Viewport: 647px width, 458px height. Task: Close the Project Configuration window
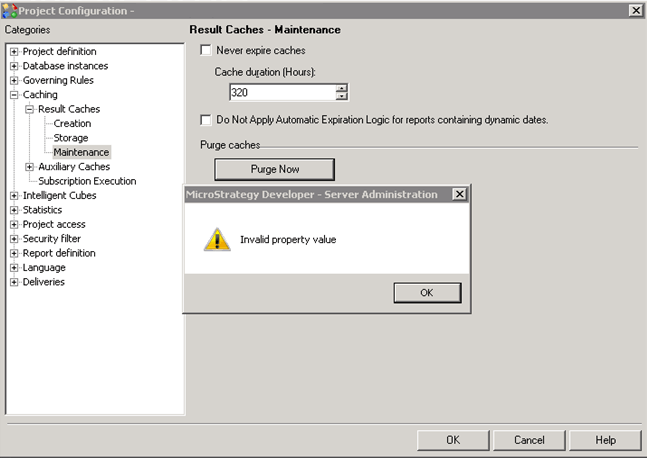coord(635,9)
